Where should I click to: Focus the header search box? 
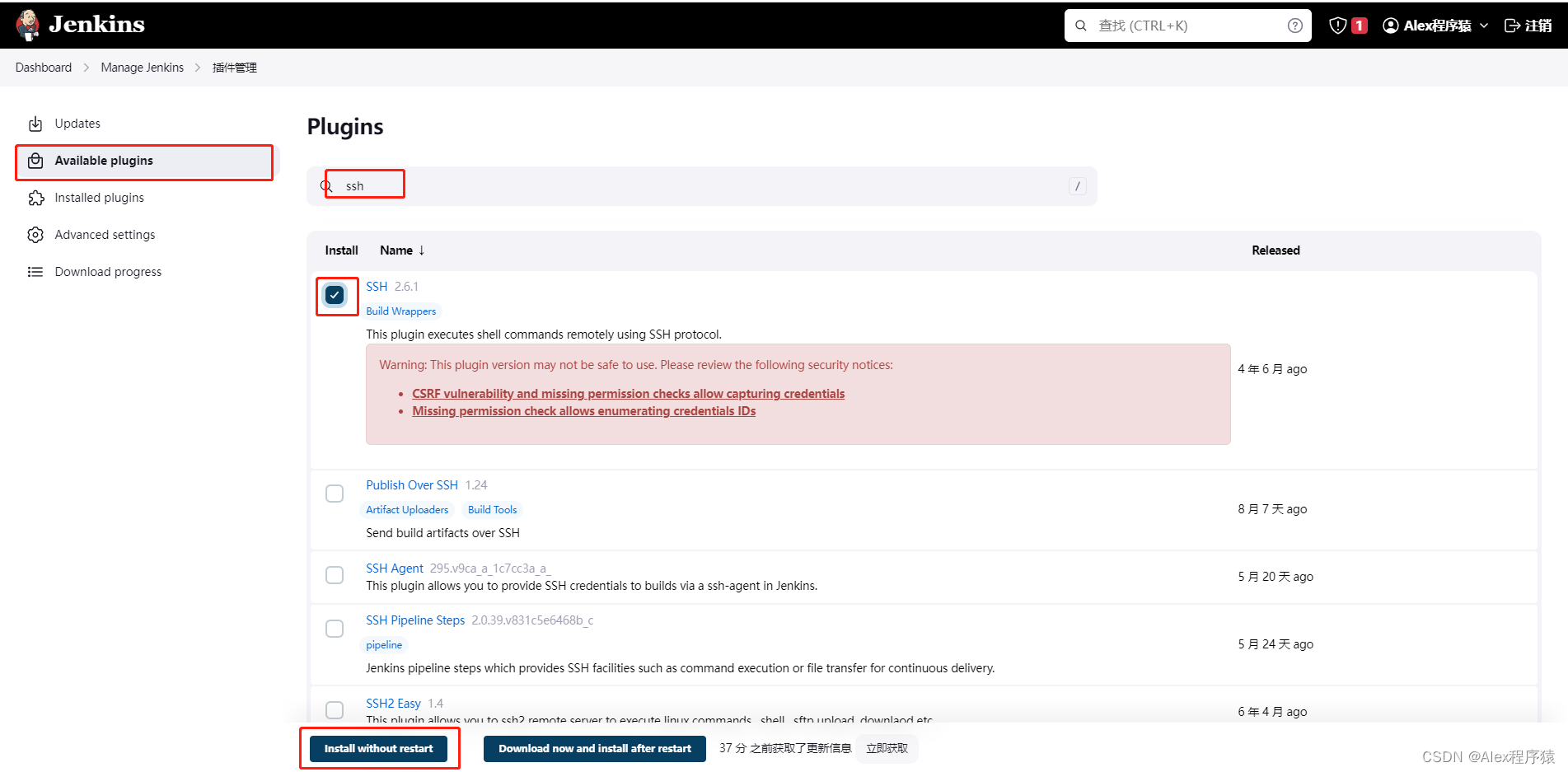(1187, 26)
